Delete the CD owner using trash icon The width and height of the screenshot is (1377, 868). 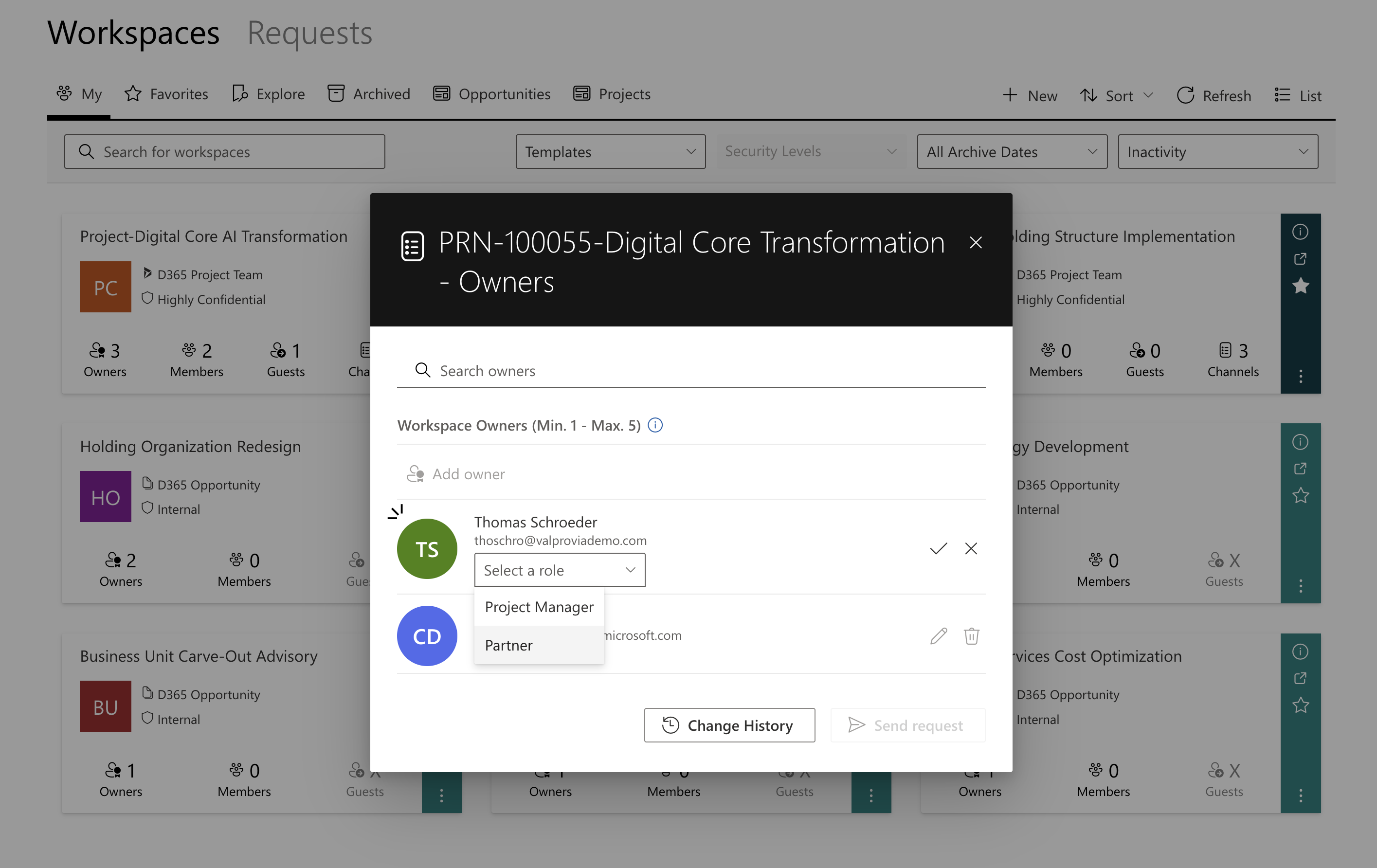pos(972,635)
